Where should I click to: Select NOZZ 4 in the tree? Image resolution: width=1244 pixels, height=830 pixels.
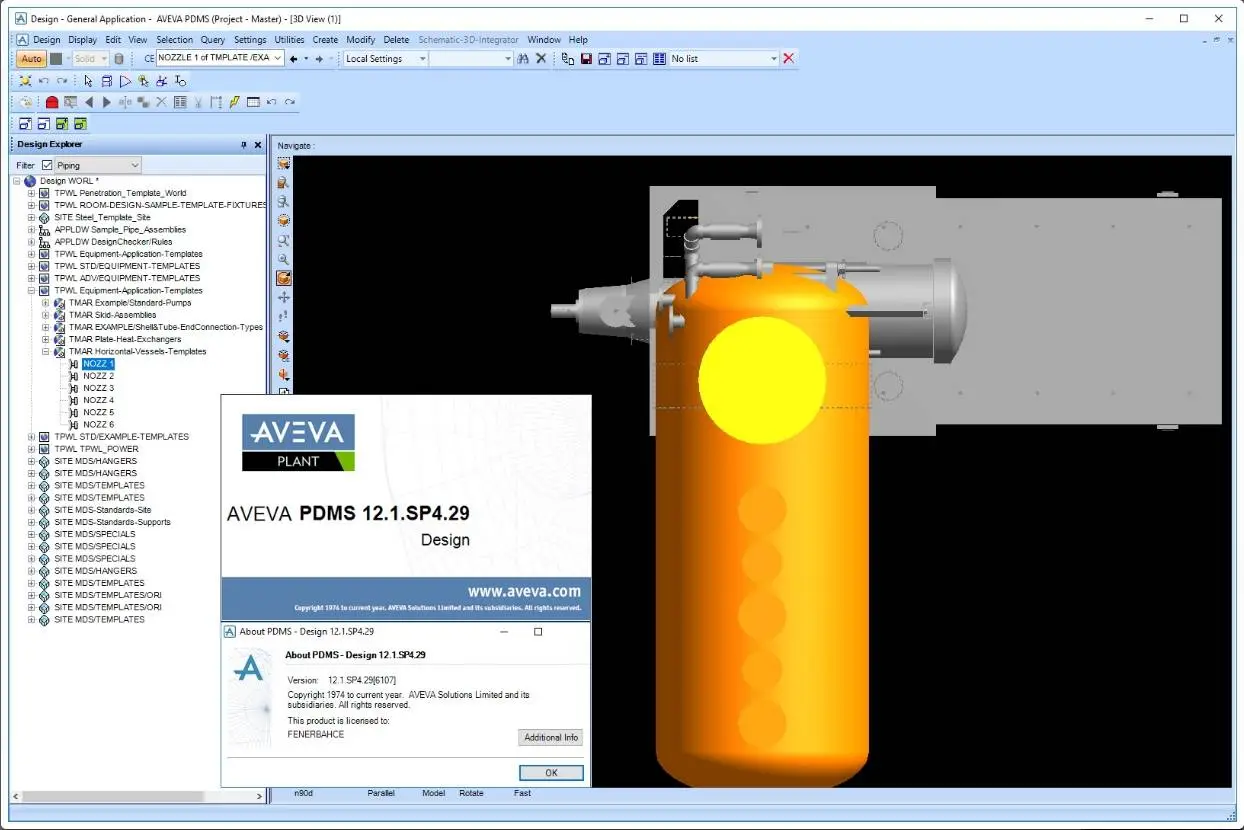98,400
